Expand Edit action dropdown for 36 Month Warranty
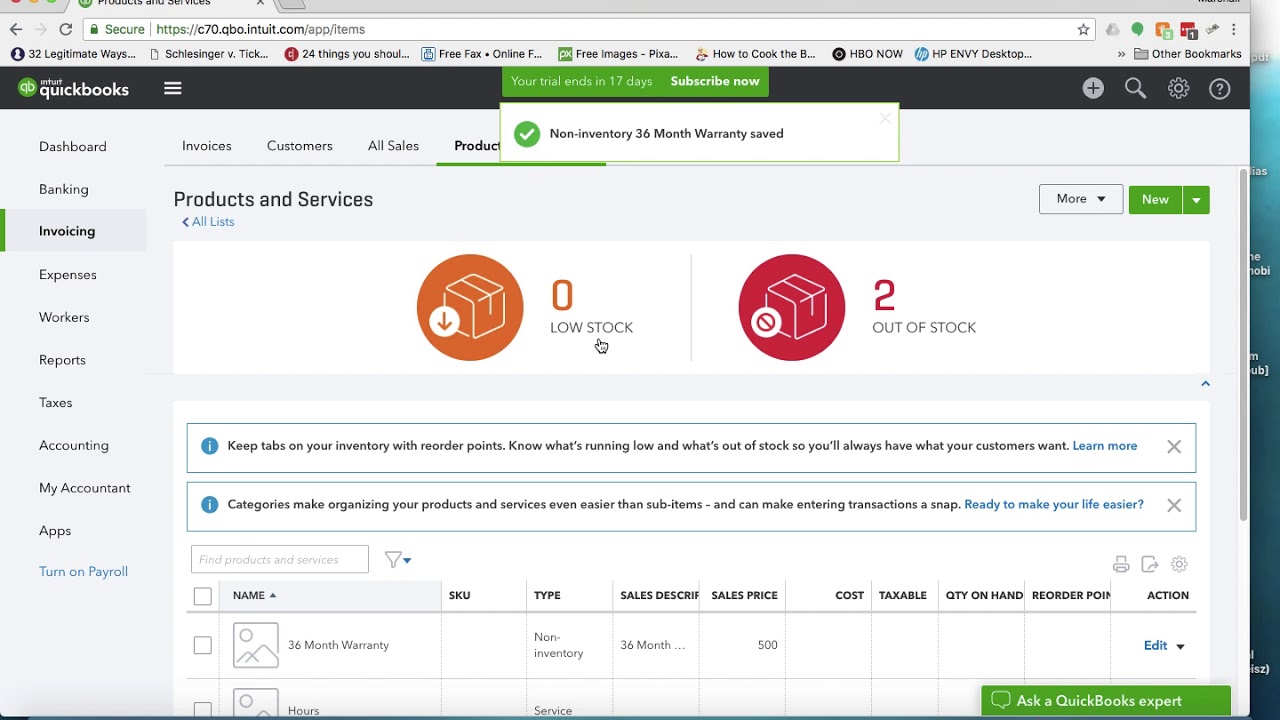Viewport: 1280px width, 720px height. (1180, 647)
